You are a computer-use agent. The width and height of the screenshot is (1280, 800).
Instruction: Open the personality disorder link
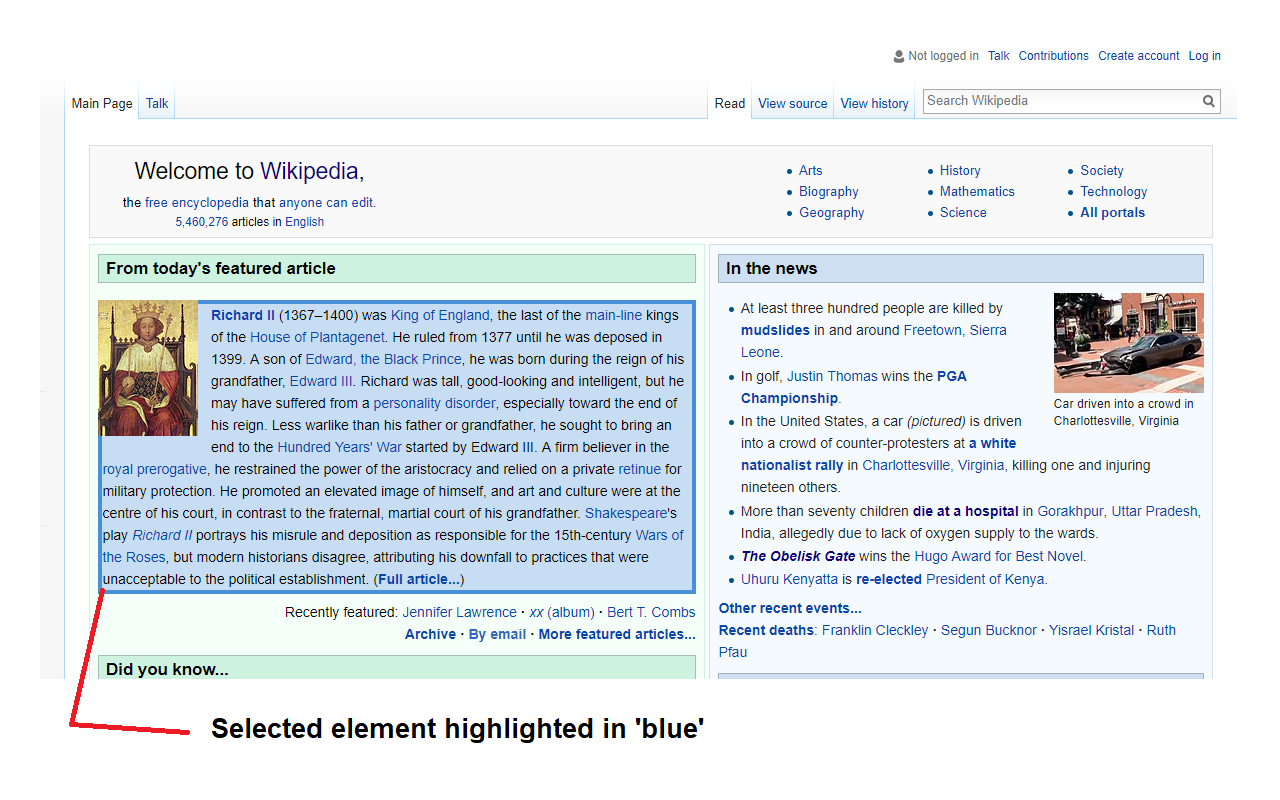click(x=434, y=403)
